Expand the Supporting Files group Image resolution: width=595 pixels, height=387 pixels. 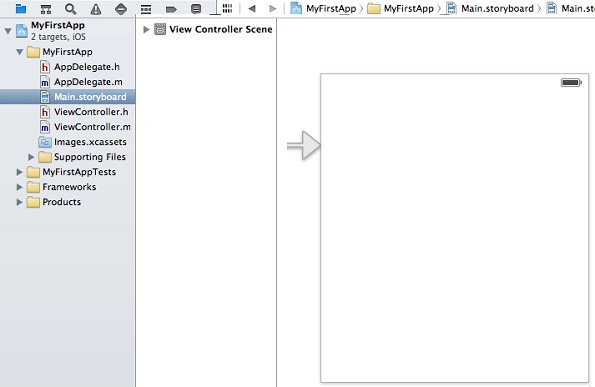(x=31, y=157)
